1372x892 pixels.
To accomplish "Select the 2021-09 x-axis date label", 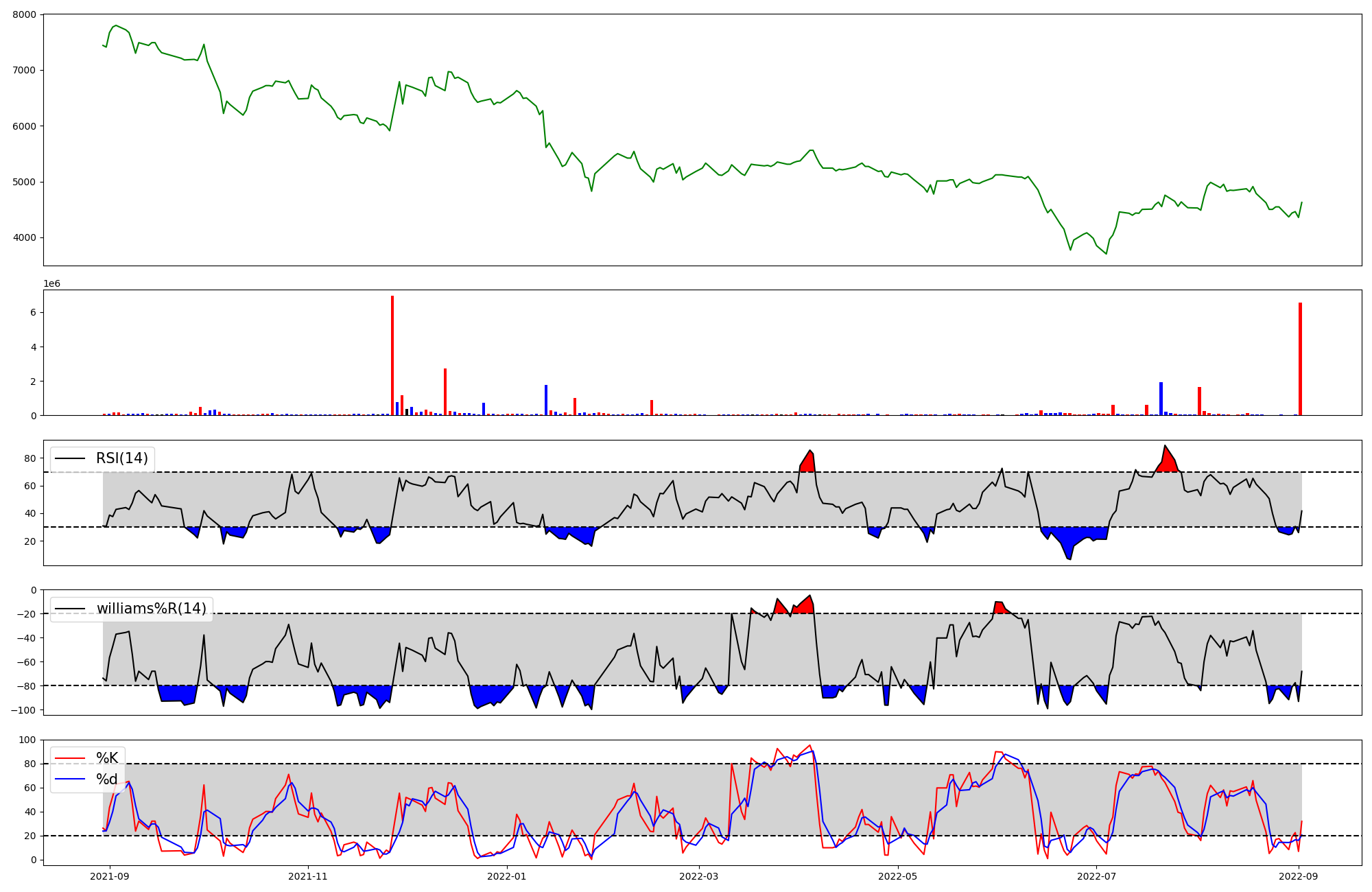I will (x=110, y=876).
